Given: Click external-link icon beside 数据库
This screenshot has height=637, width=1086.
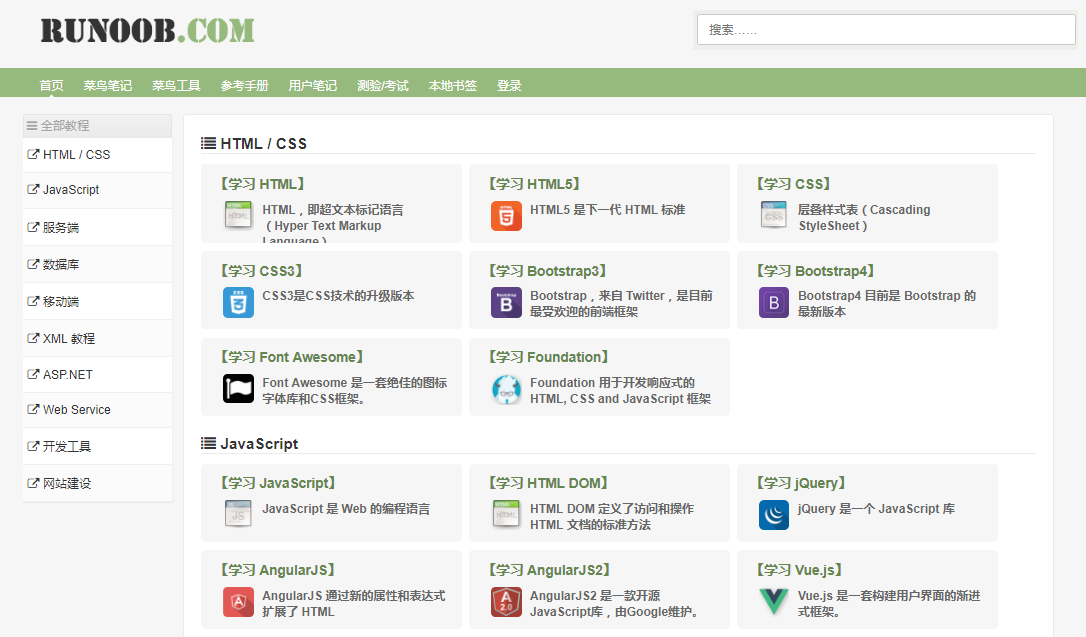Looking at the screenshot, I should (33, 264).
